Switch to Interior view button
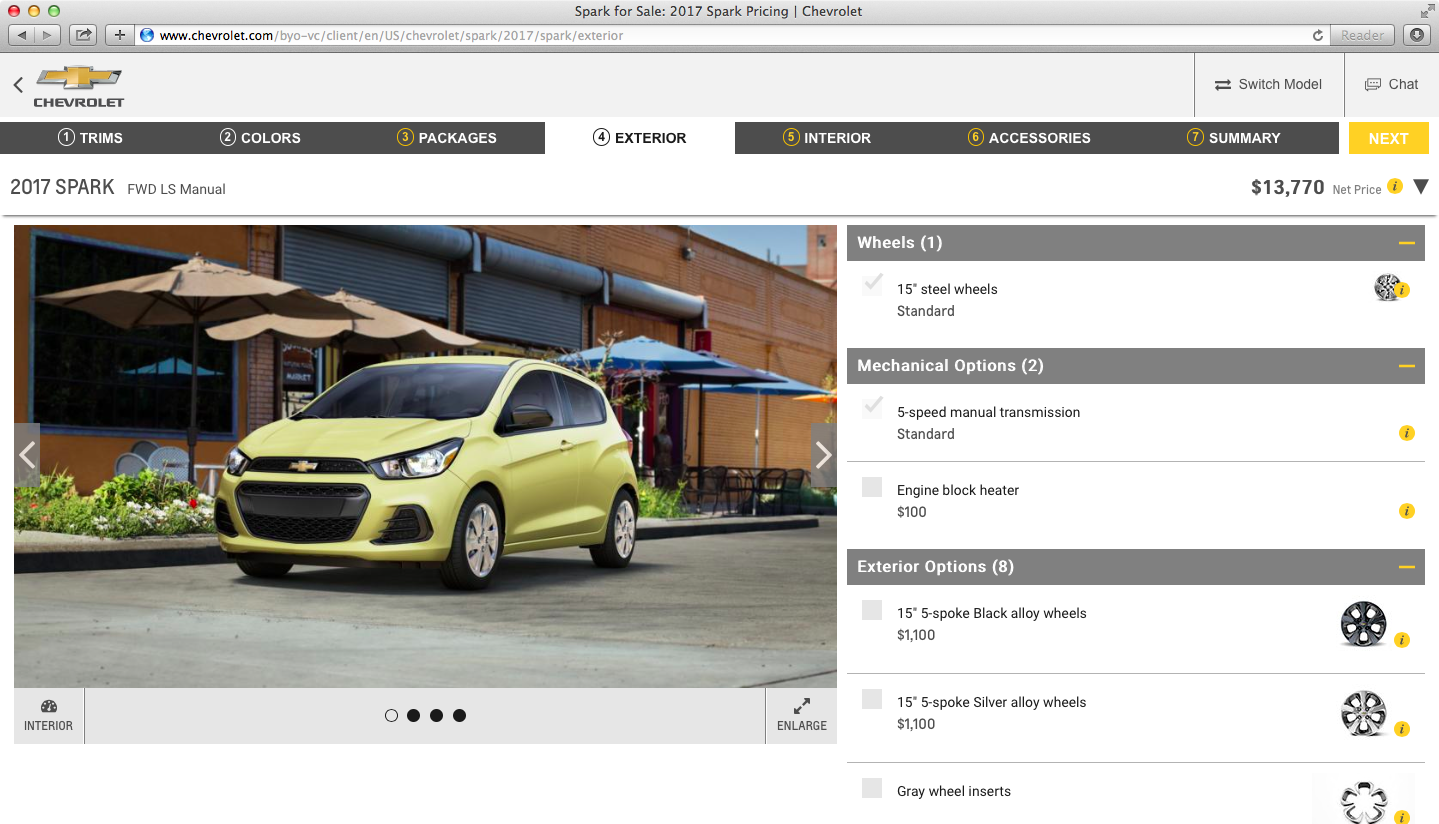 (49, 716)
